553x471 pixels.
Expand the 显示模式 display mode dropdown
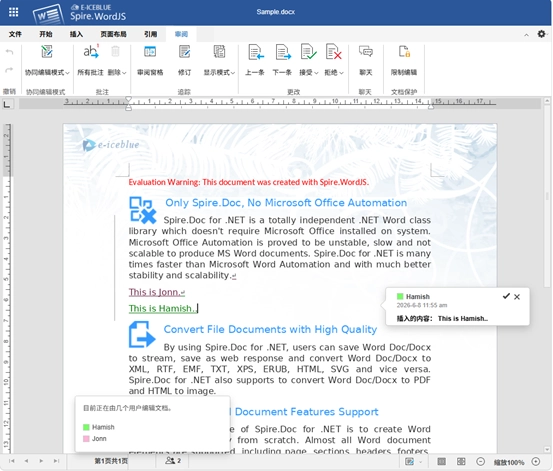tap(233, 73)
